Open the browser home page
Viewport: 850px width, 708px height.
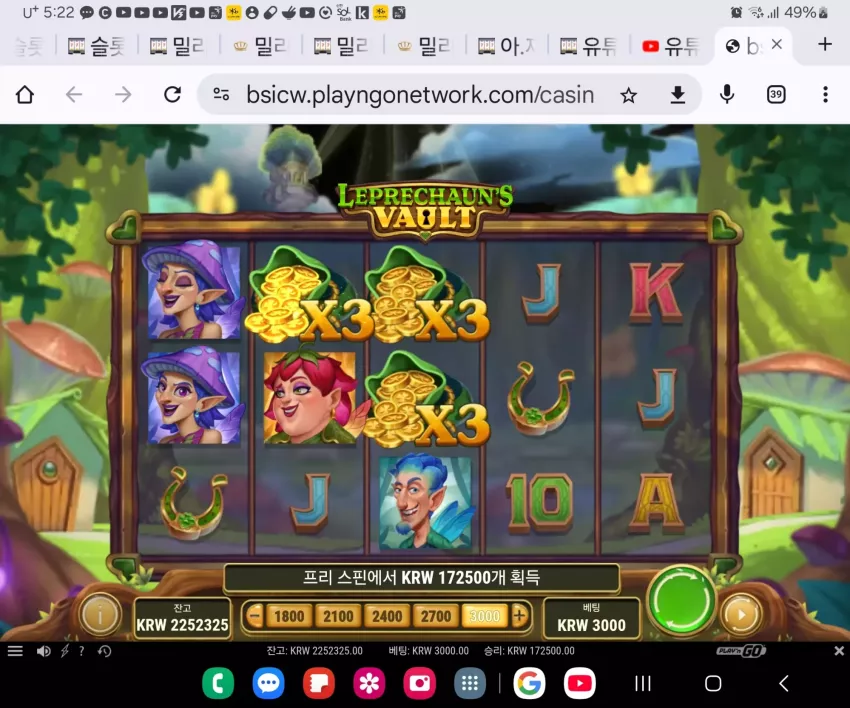(25, 95)
